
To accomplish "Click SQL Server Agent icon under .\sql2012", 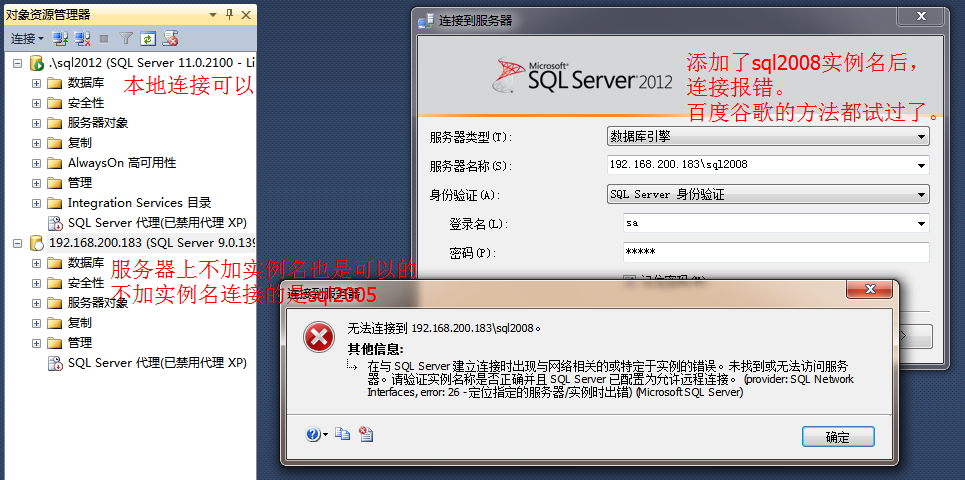I will tap(55, 223).
